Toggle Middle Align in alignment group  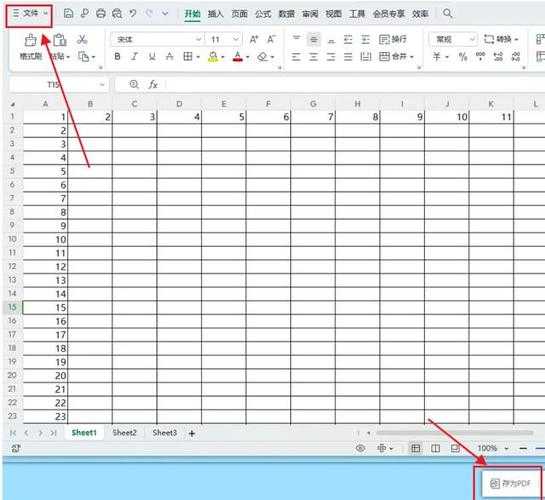314,39
